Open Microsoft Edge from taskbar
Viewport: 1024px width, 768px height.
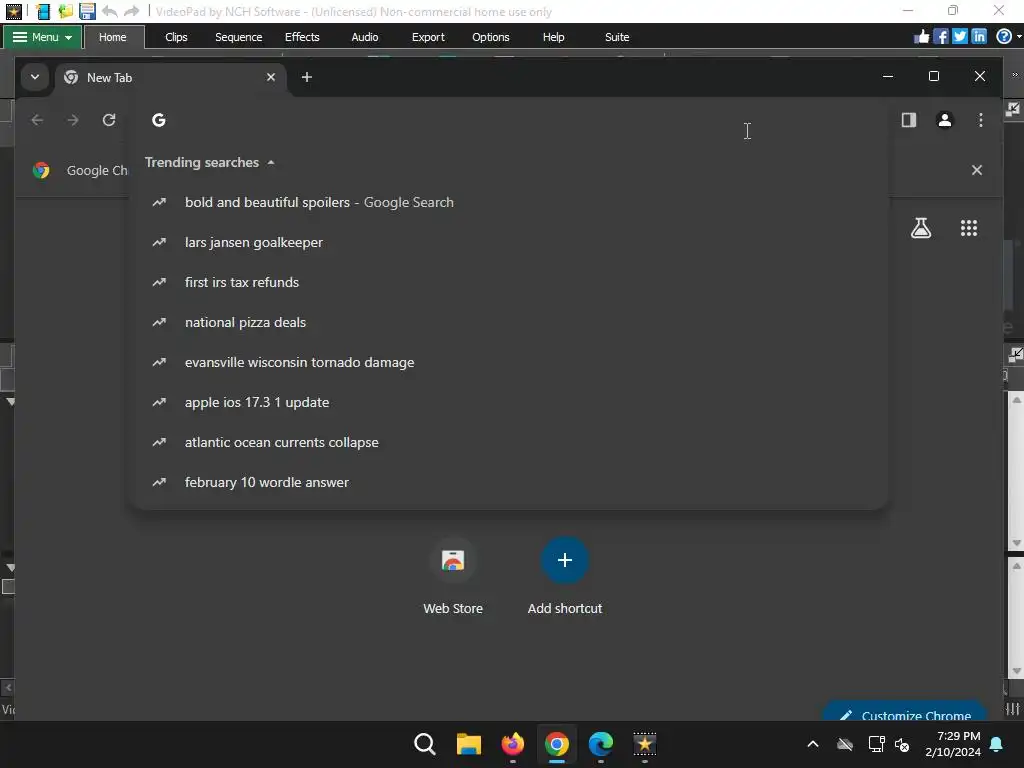[601, 744]
